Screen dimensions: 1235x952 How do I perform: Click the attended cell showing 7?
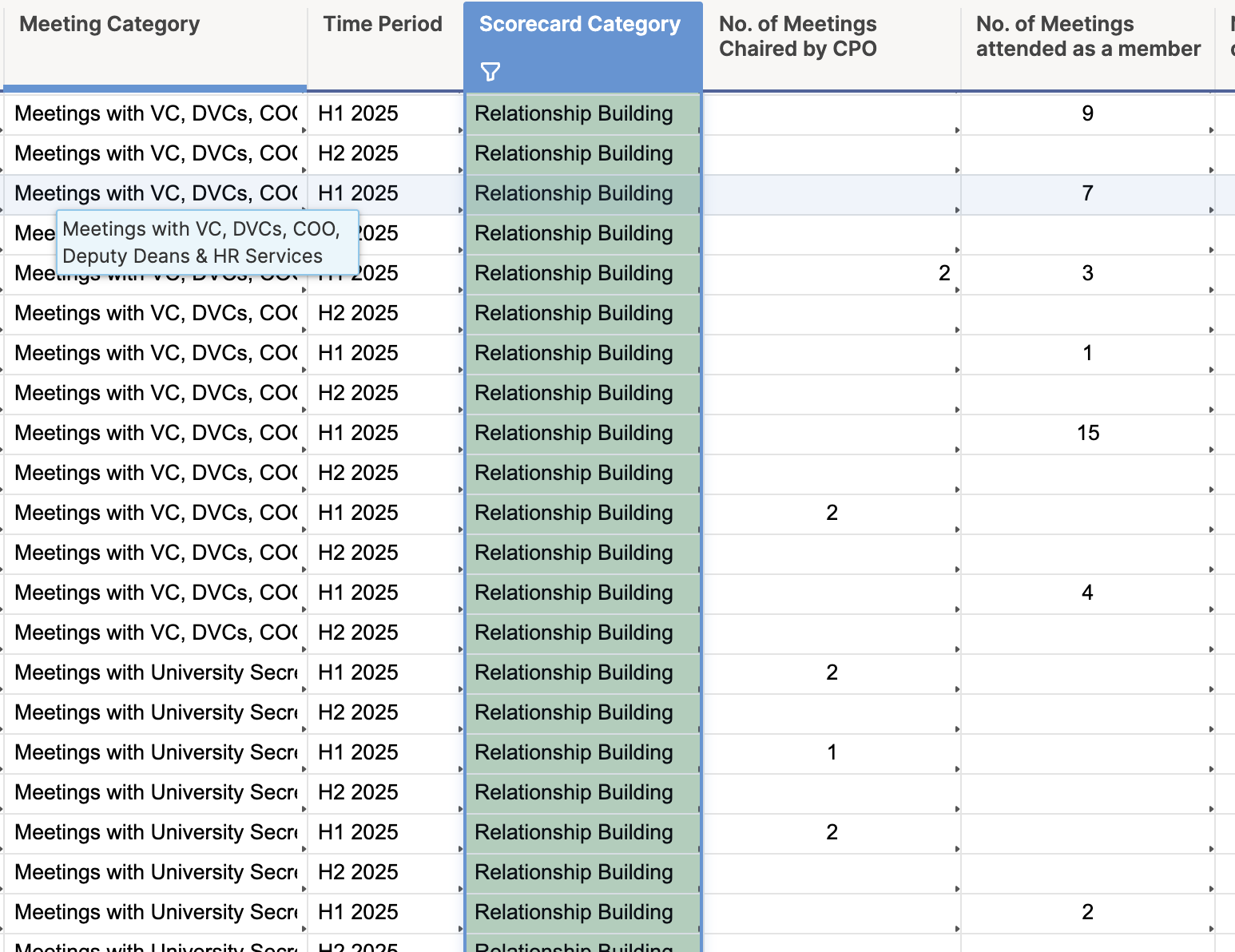coord(1087,193)
